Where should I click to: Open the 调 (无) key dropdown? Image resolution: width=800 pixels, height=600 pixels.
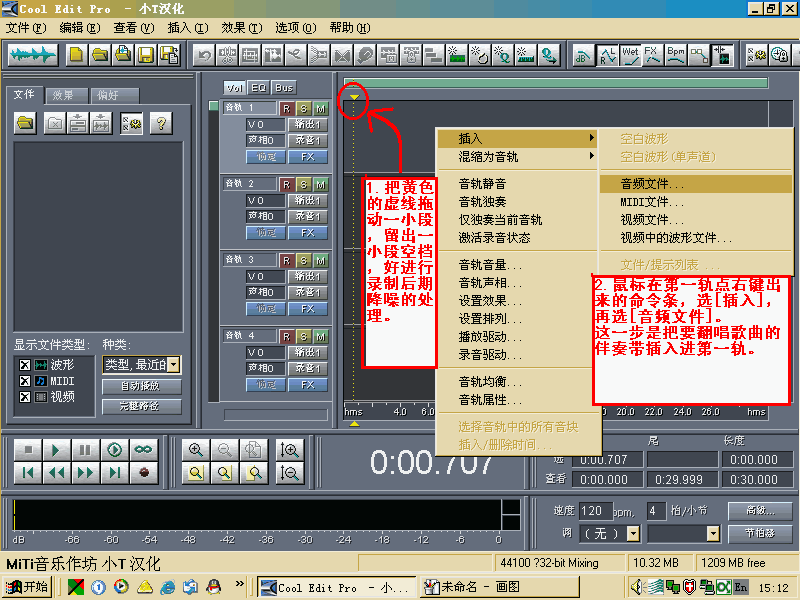[x=633, y=534]
